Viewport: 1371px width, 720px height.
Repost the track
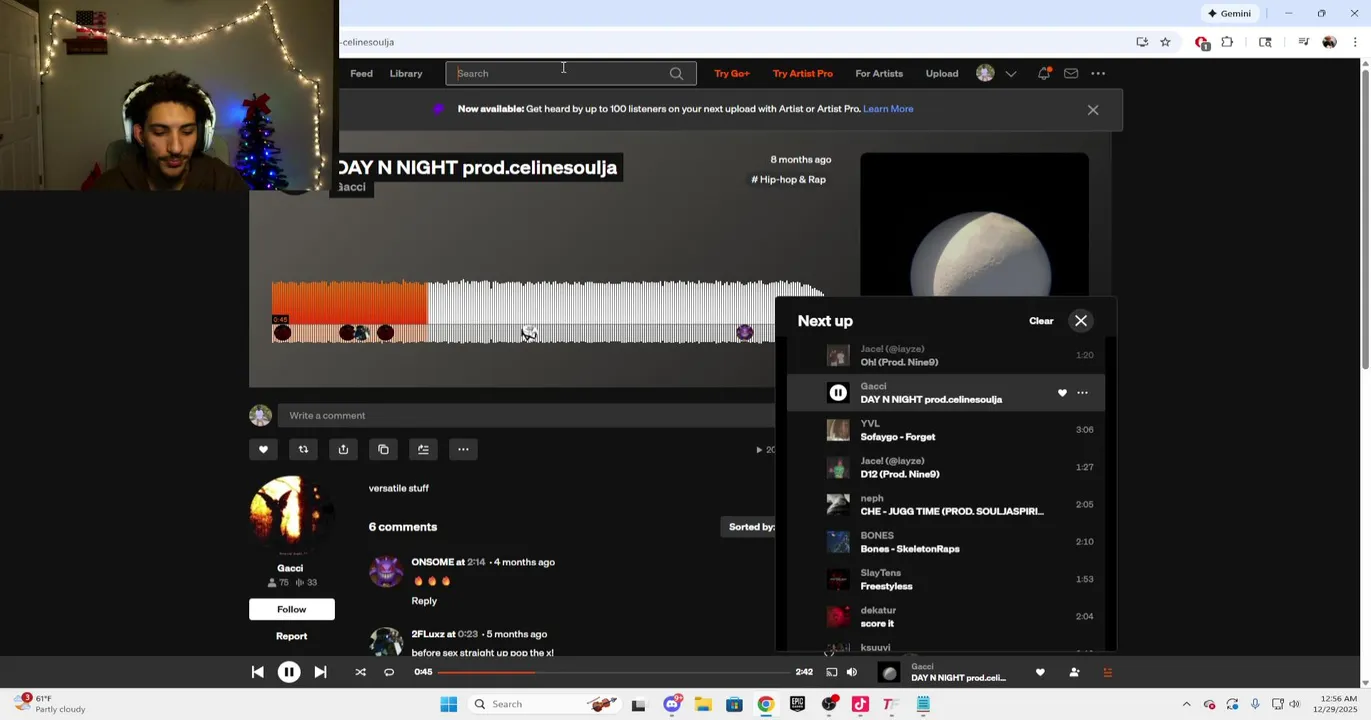coord(303,449)
